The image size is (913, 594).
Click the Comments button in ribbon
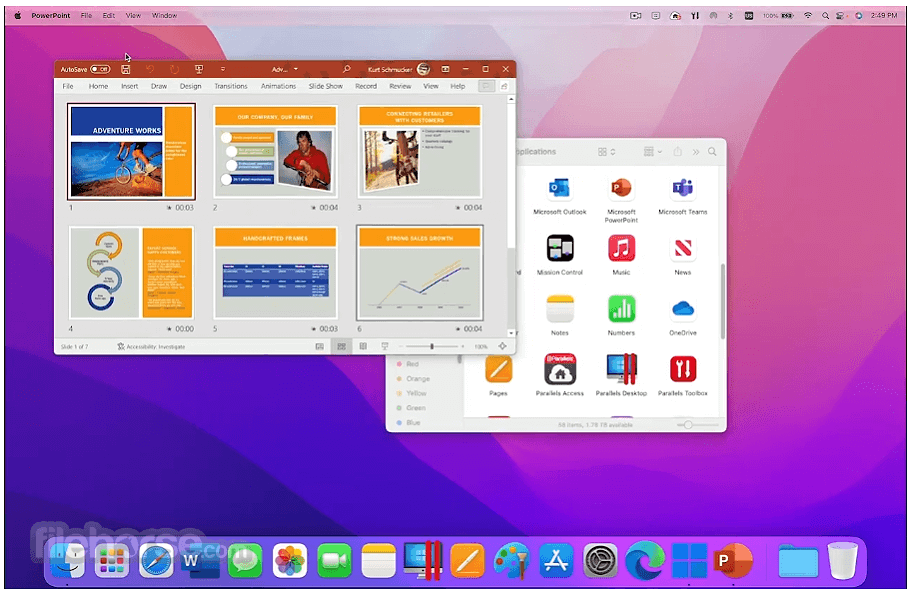(486, 86)
